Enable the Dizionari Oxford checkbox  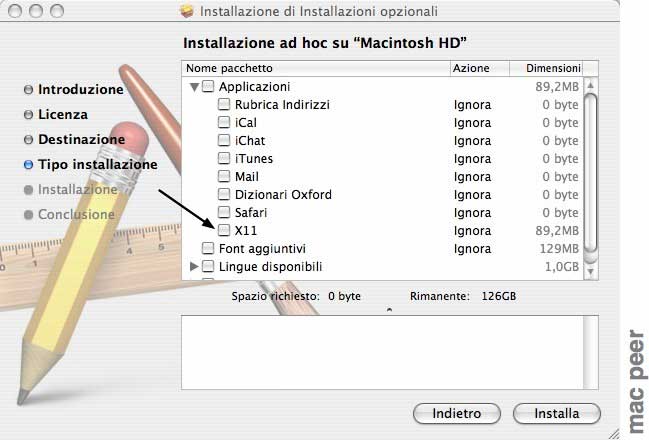tap(224, 195)
